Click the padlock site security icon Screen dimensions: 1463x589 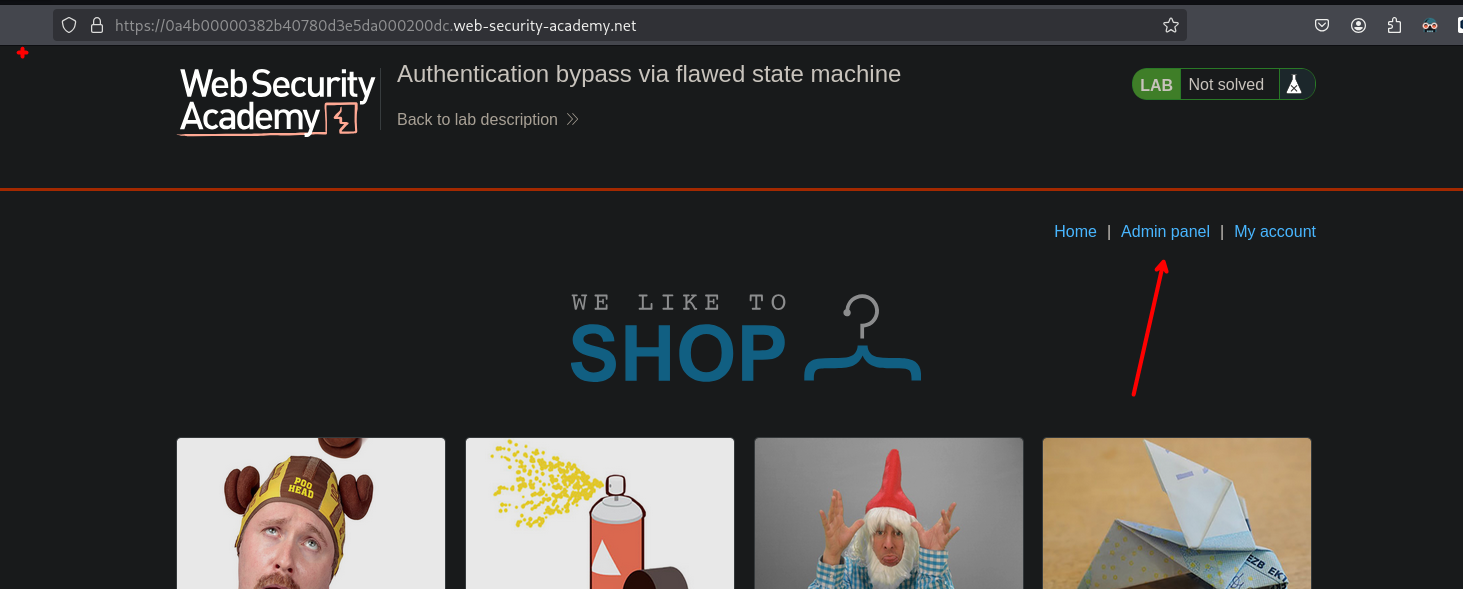(x=97, y=26)
